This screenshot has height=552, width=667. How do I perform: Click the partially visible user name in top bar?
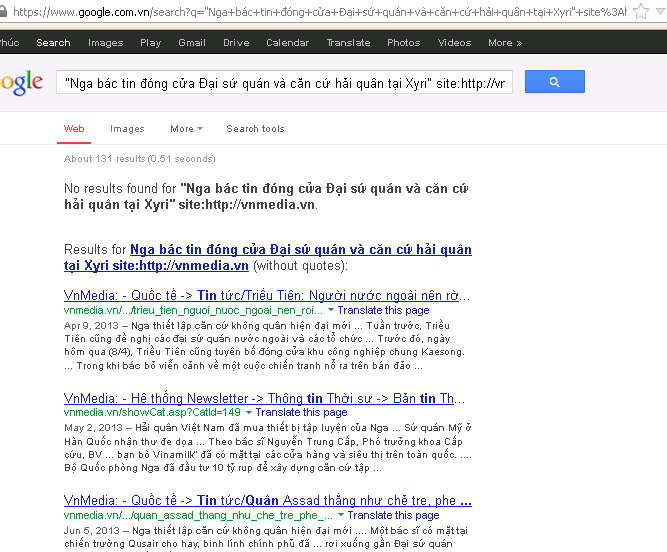click(x=9, y=43)
